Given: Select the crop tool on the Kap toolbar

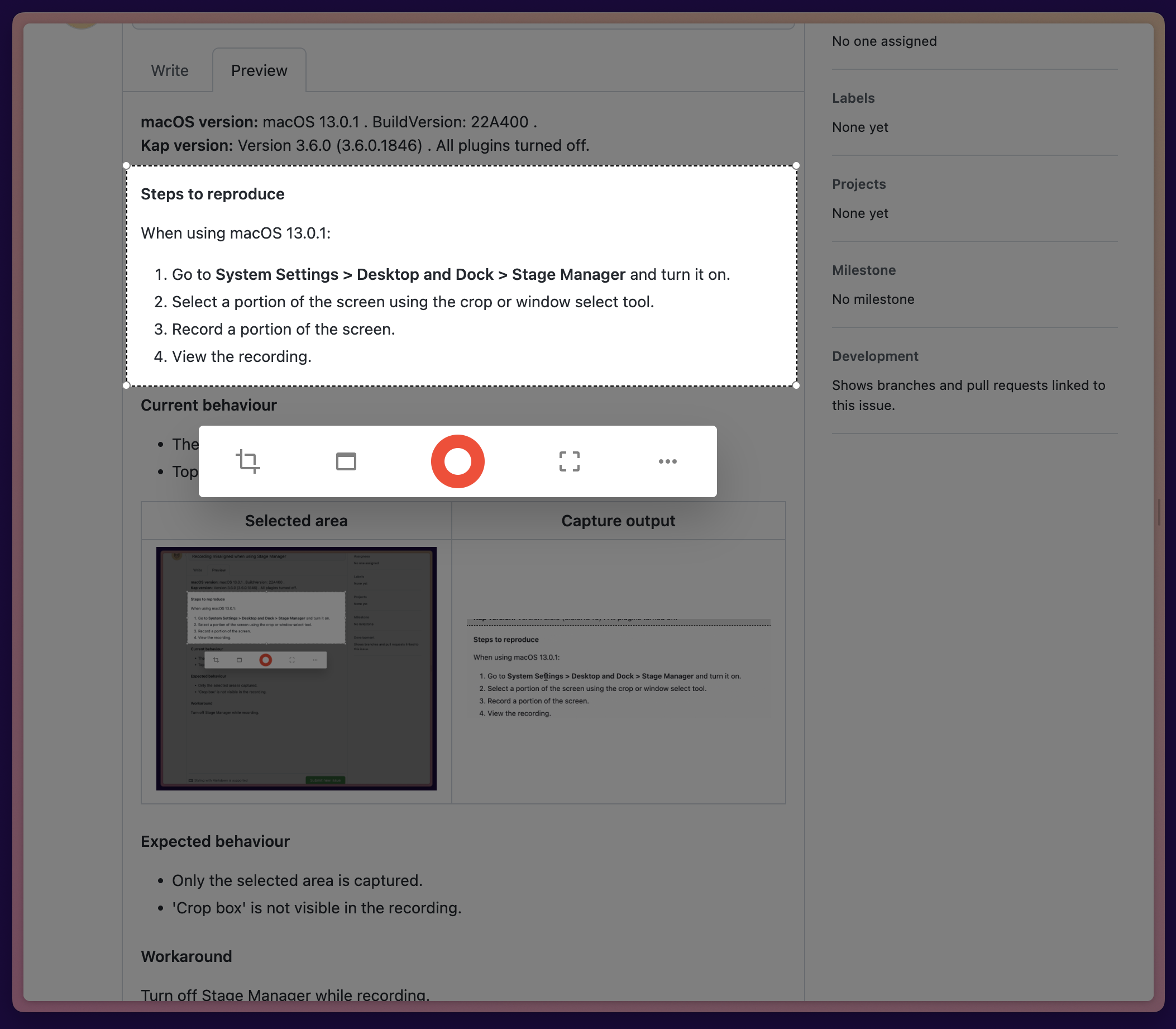Looking at the screenshot, I should point(248,461).
